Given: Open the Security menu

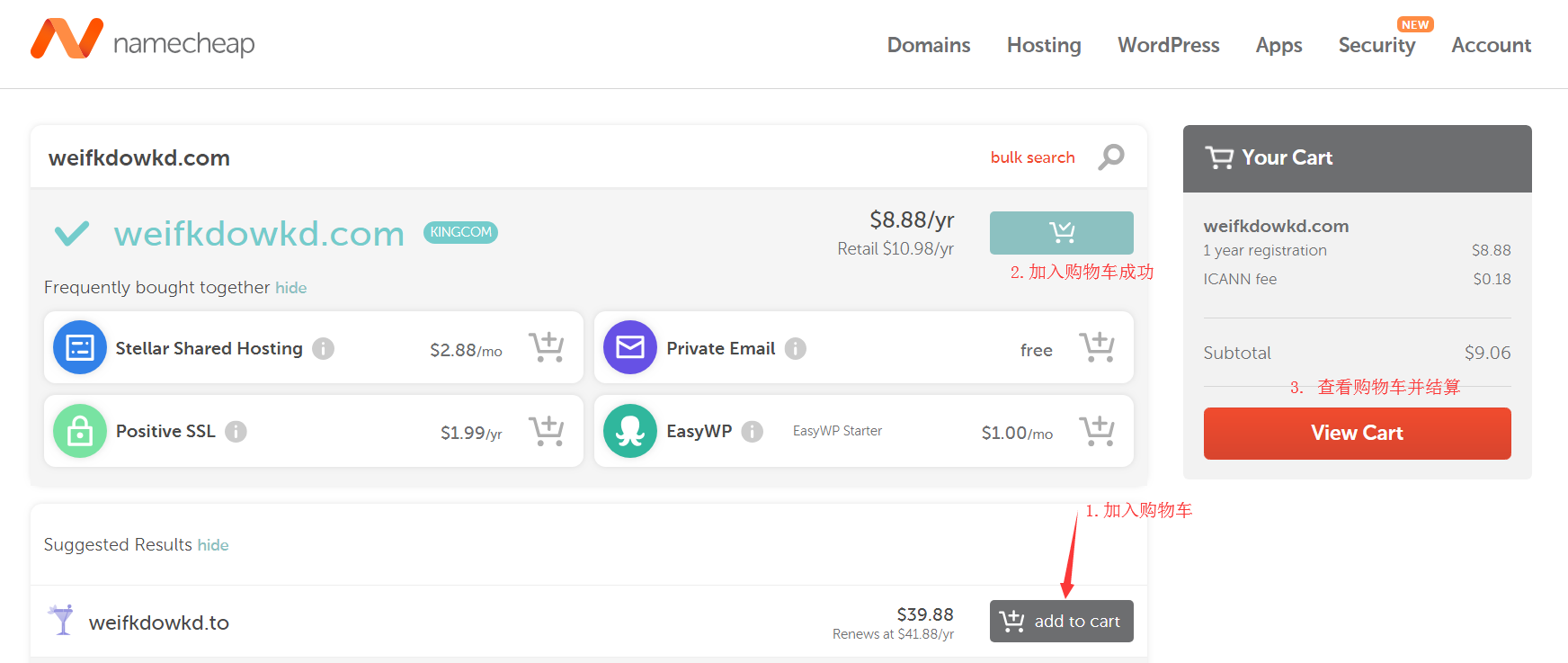Looking at the screenshot, I should coord(1376,45).
